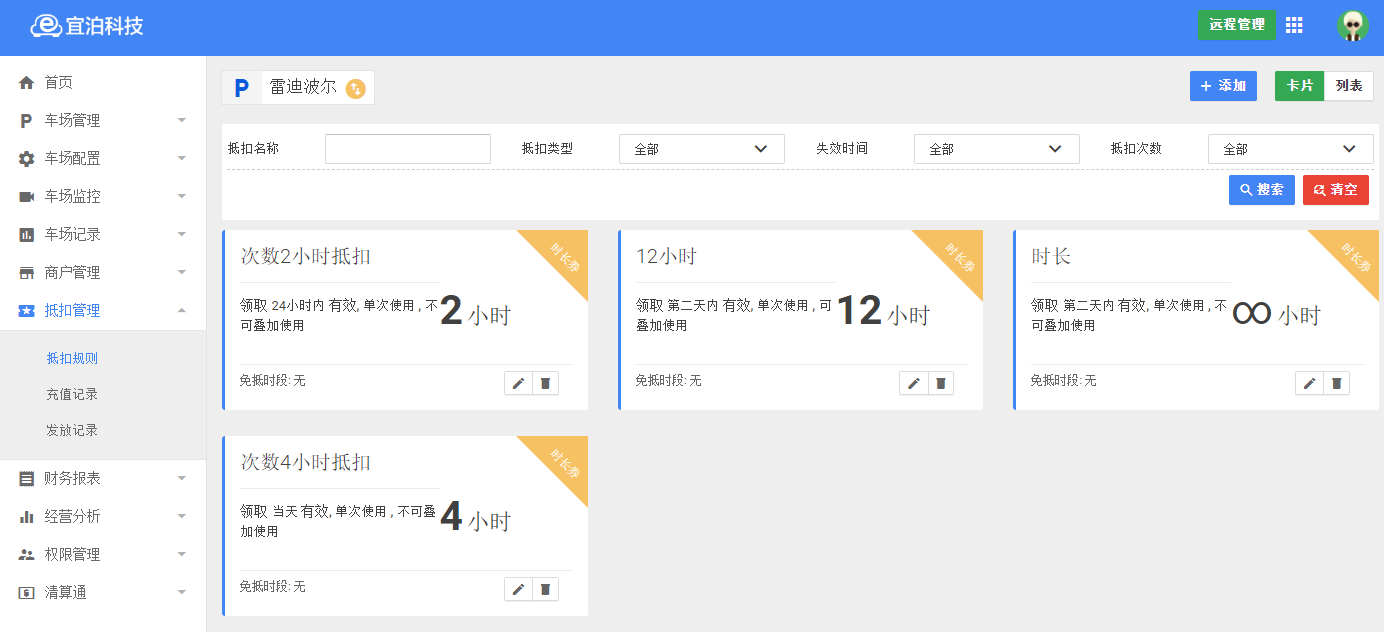Open 清算通 sidebar menu

pyautogui.click(x=103, y=592)
